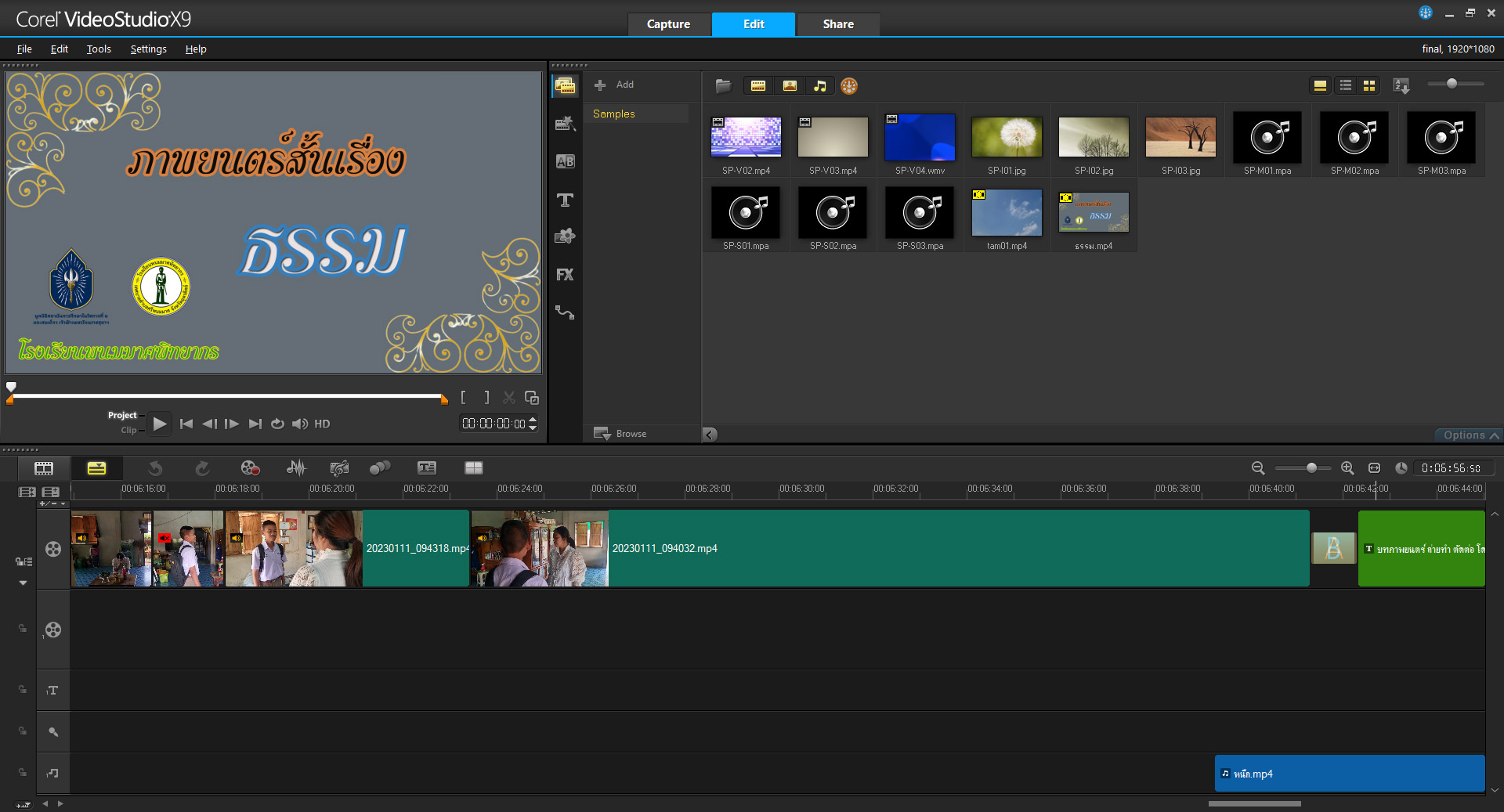Open the Title library icon
Screen dimensions: 1504x812
pyautogui.click(x=565, y=200)
